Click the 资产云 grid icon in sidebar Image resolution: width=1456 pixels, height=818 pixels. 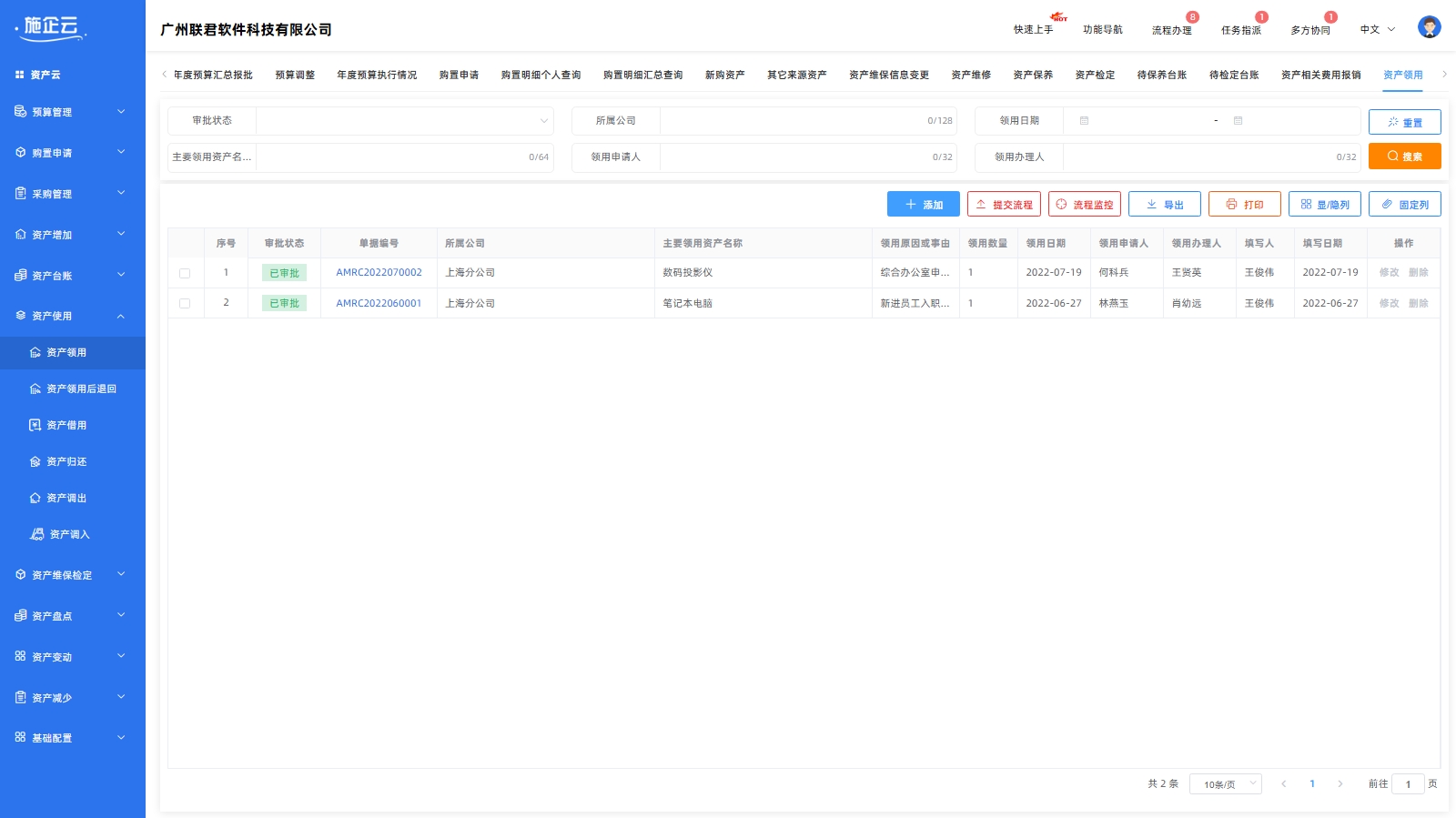click(19, 75)
